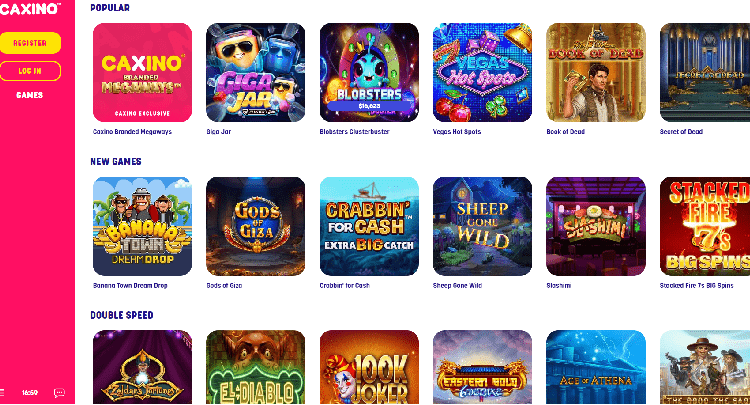This screenshot has height=405, width=750.
Task: Open the Gods of Giza thumbnail
Action: (255, 227)
